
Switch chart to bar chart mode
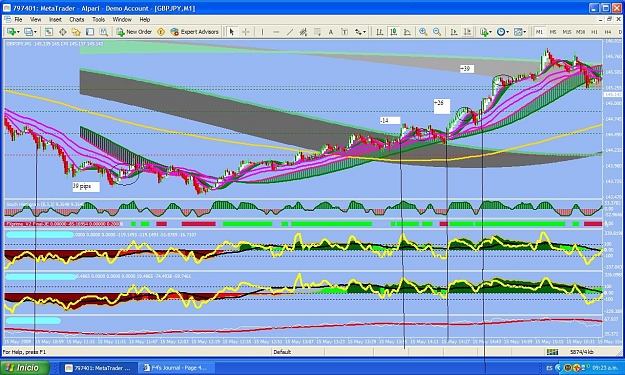[379, 32]
